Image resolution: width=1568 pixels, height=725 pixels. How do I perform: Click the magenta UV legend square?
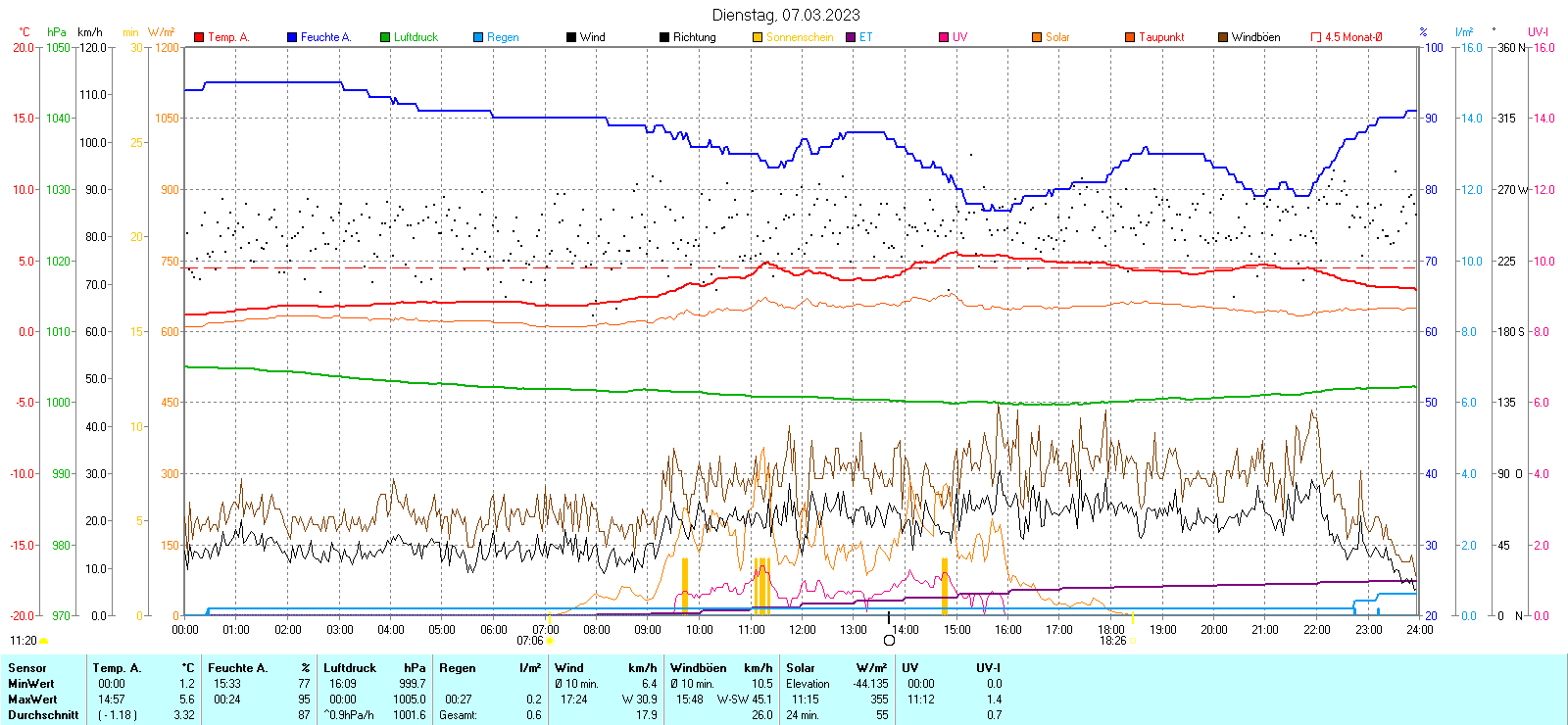pos(944,37)
